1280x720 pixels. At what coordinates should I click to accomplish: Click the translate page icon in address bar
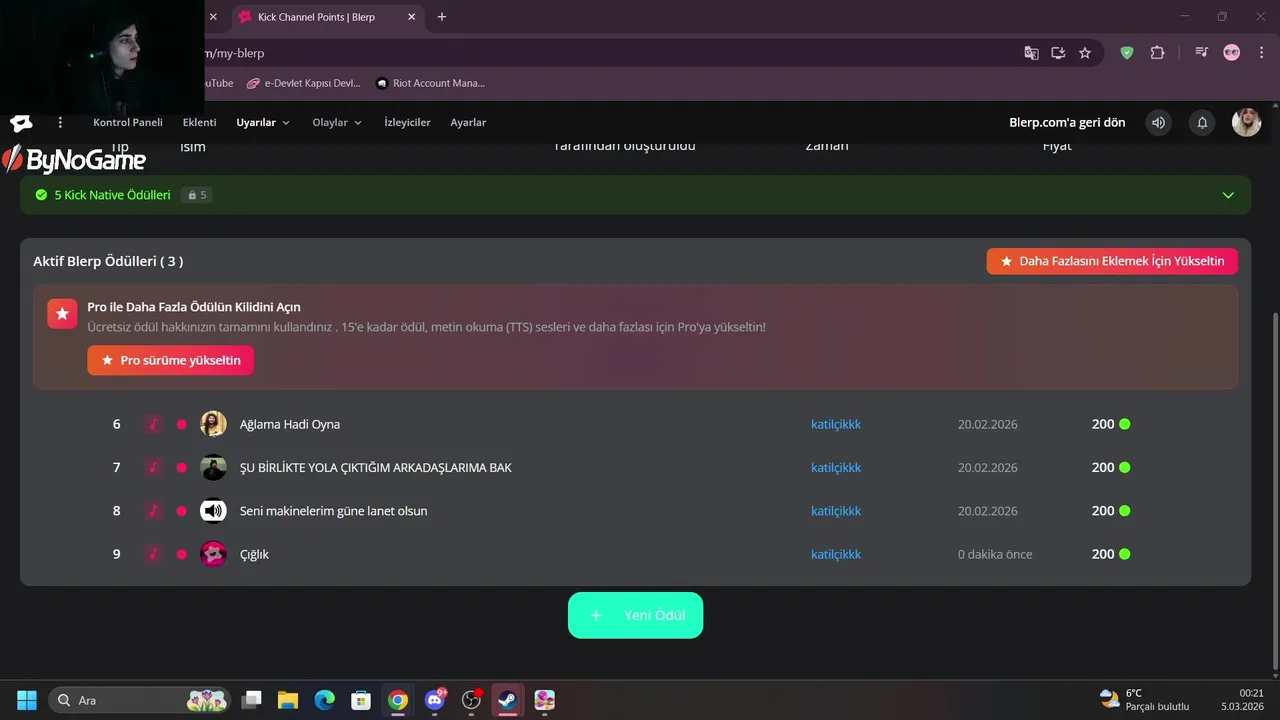pos(1031,53)
